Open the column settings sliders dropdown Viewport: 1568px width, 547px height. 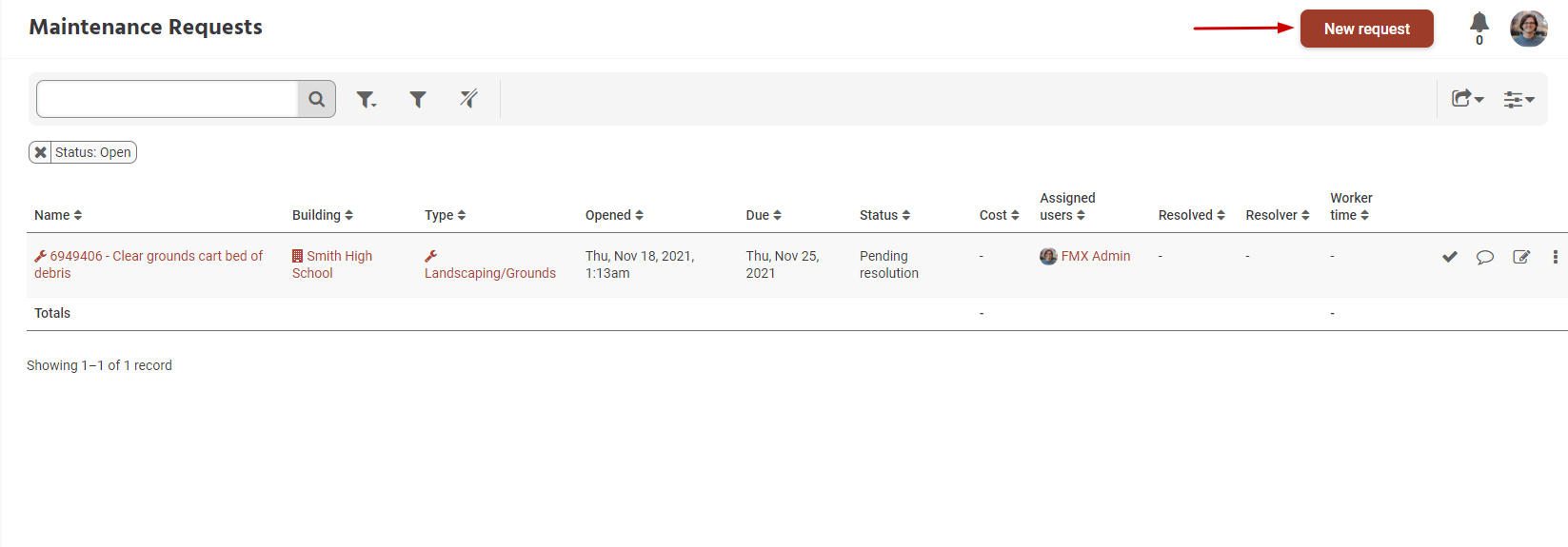pyautogui.click(x=1518, y=99)
